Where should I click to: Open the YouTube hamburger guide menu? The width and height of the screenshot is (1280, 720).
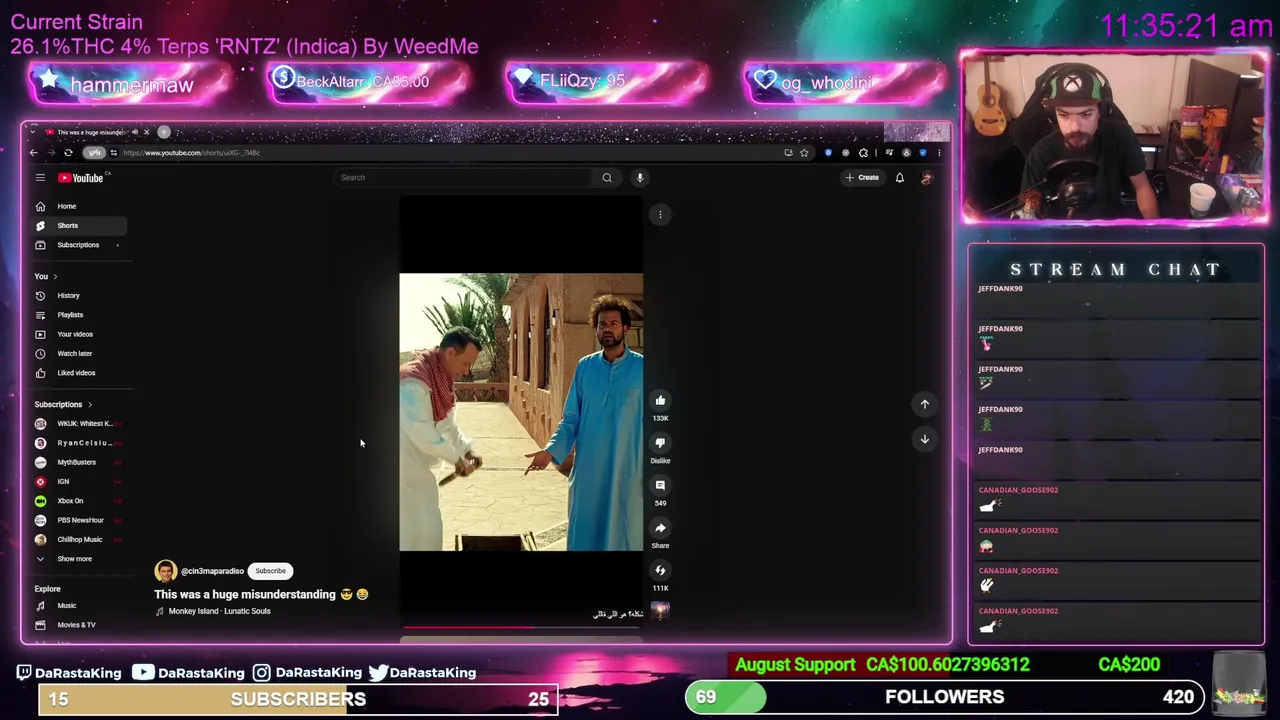(40, 178)
